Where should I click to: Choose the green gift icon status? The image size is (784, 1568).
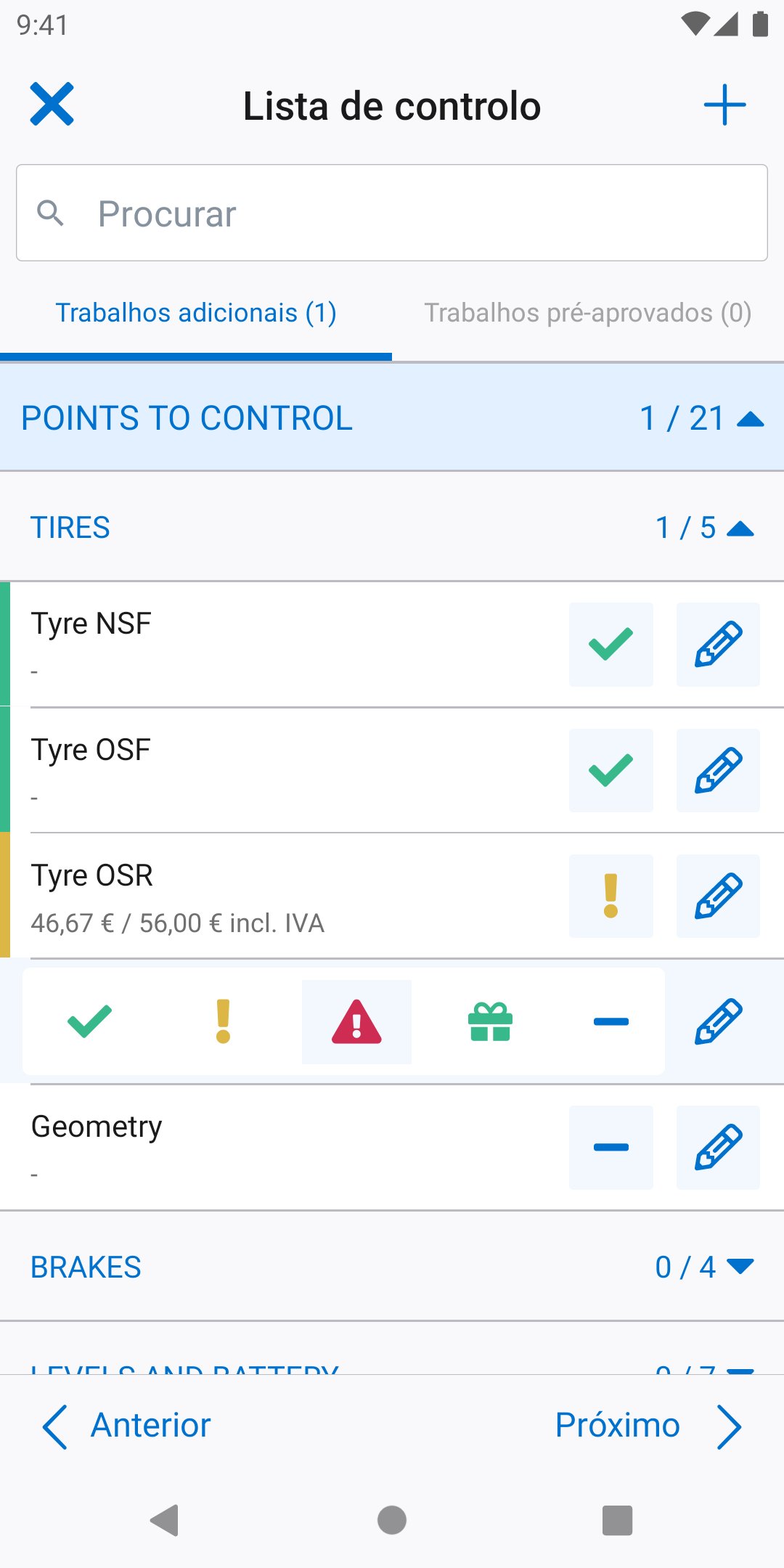pyautogui.click(x=491, y=1022)
